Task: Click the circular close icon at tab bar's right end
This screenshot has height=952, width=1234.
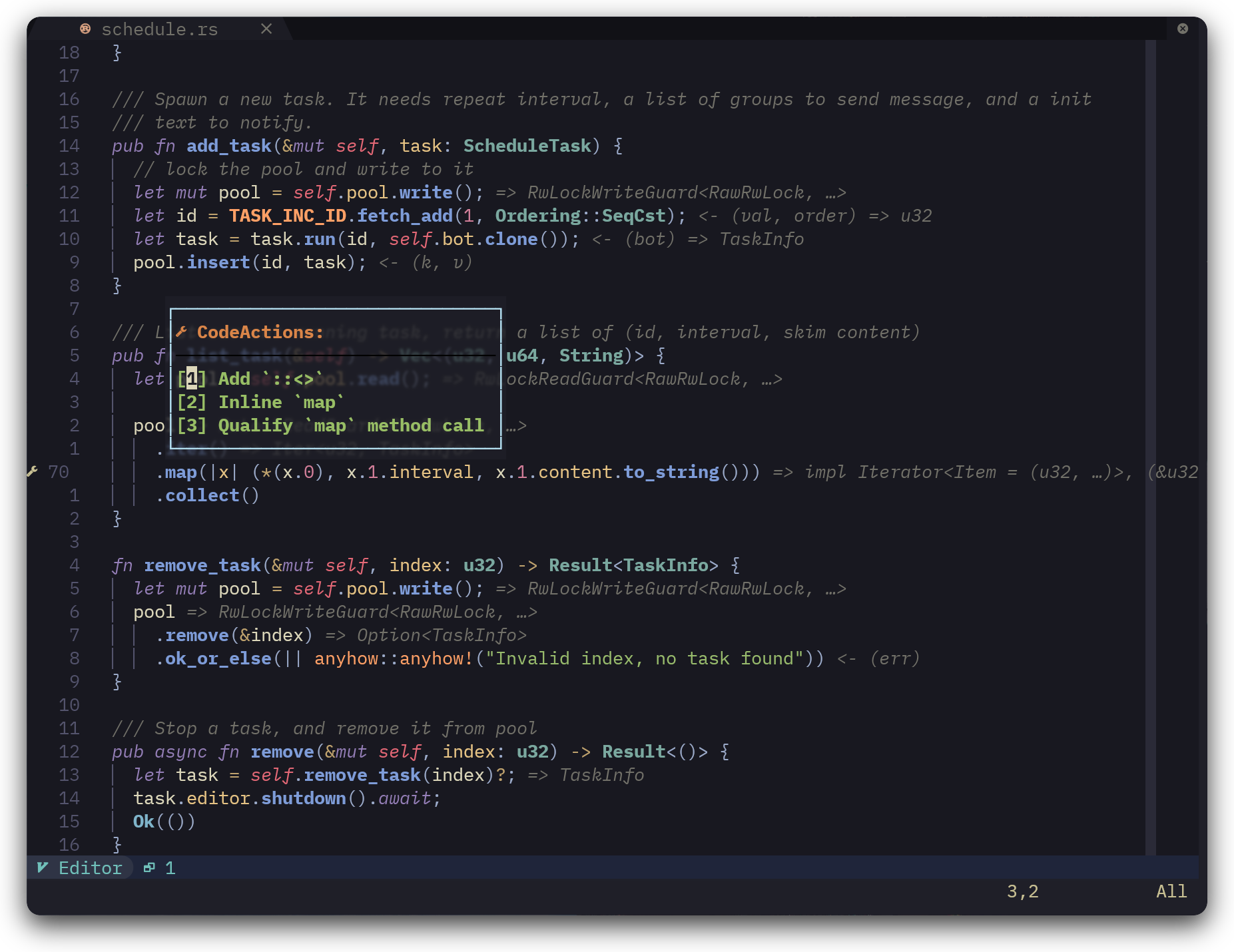Action: (1183, 29)
